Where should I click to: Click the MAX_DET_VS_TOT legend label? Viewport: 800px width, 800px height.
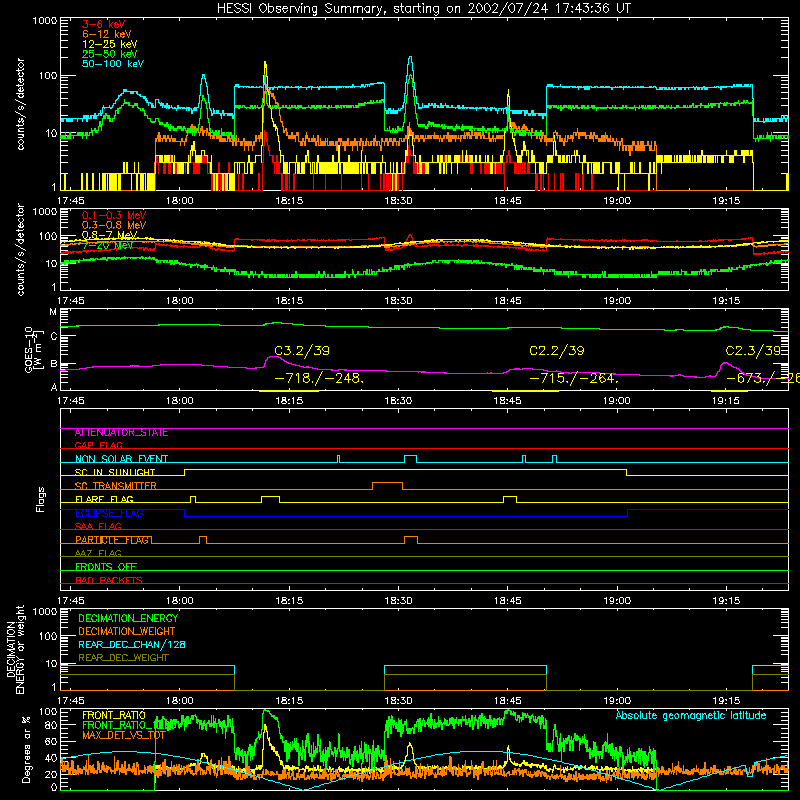[124, 735]
